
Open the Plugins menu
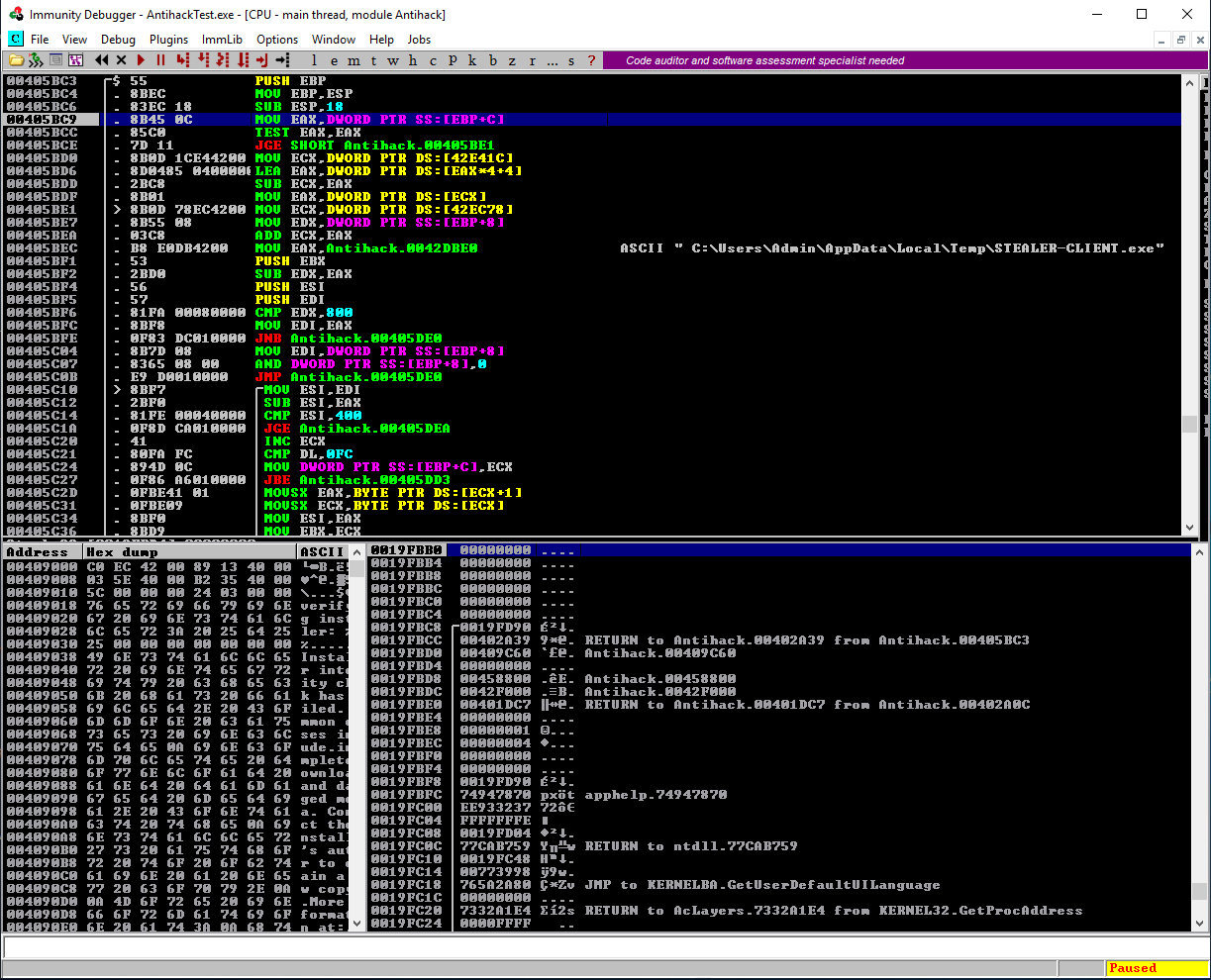click(168, 40)
